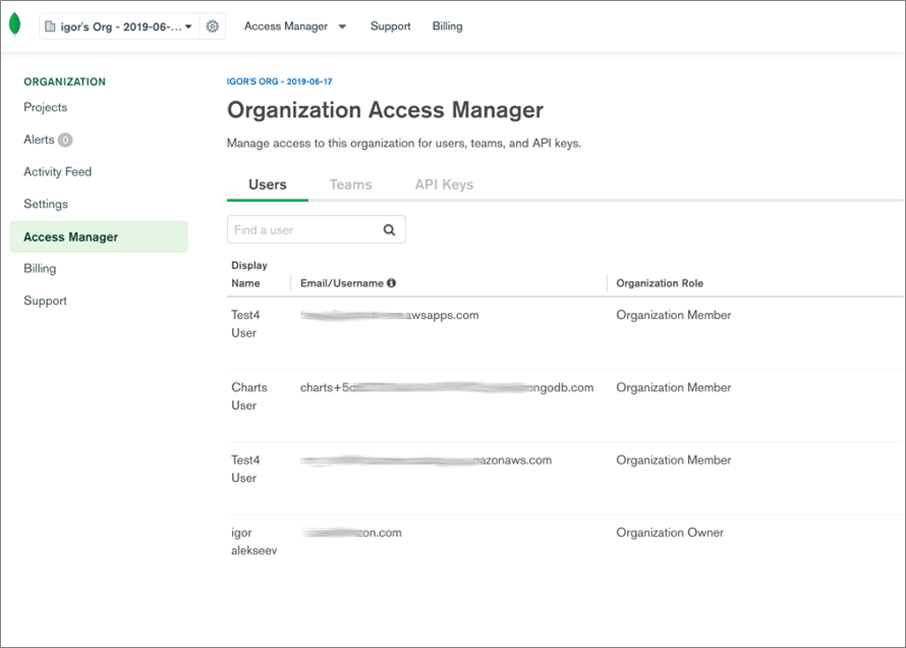Click the Find a user field
Image resolution: width=906 pixels, height=648 pixels.
point(303,230)
